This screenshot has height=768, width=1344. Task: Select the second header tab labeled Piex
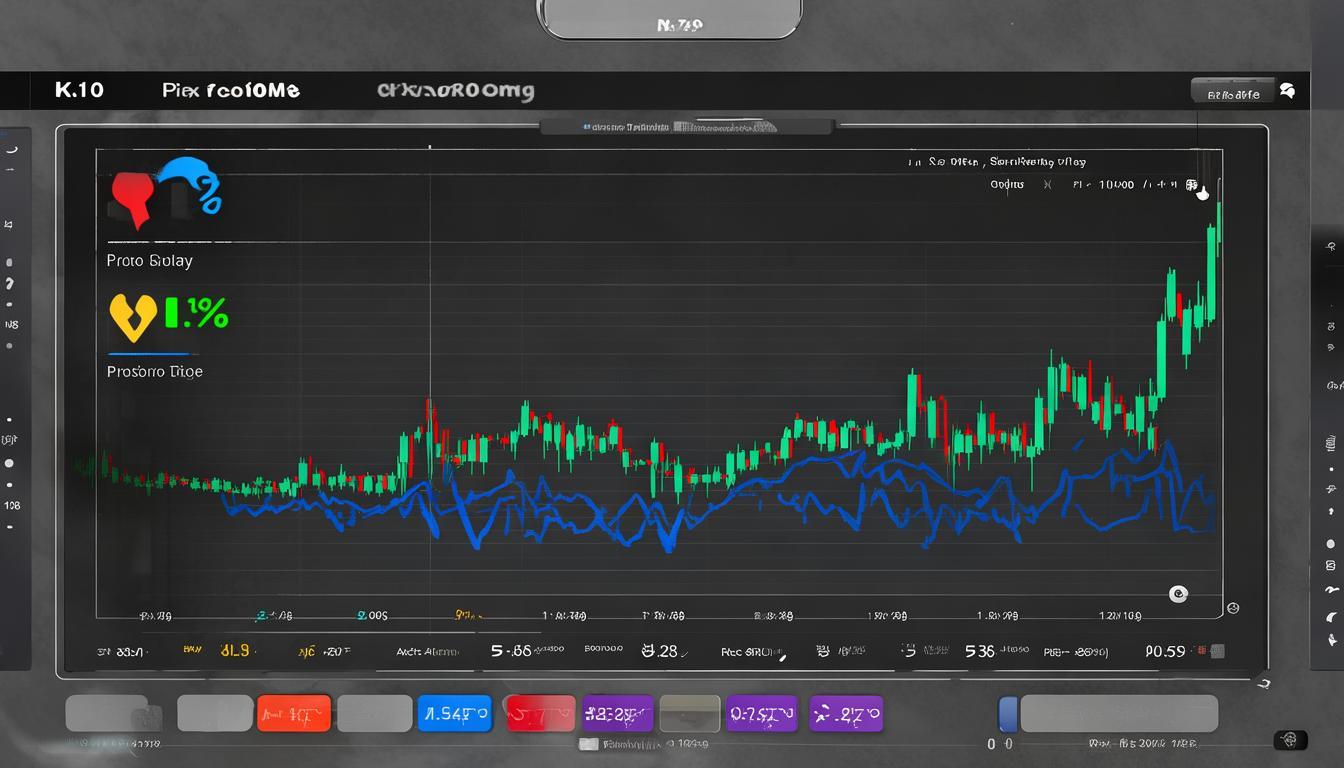tap(230, 91)
